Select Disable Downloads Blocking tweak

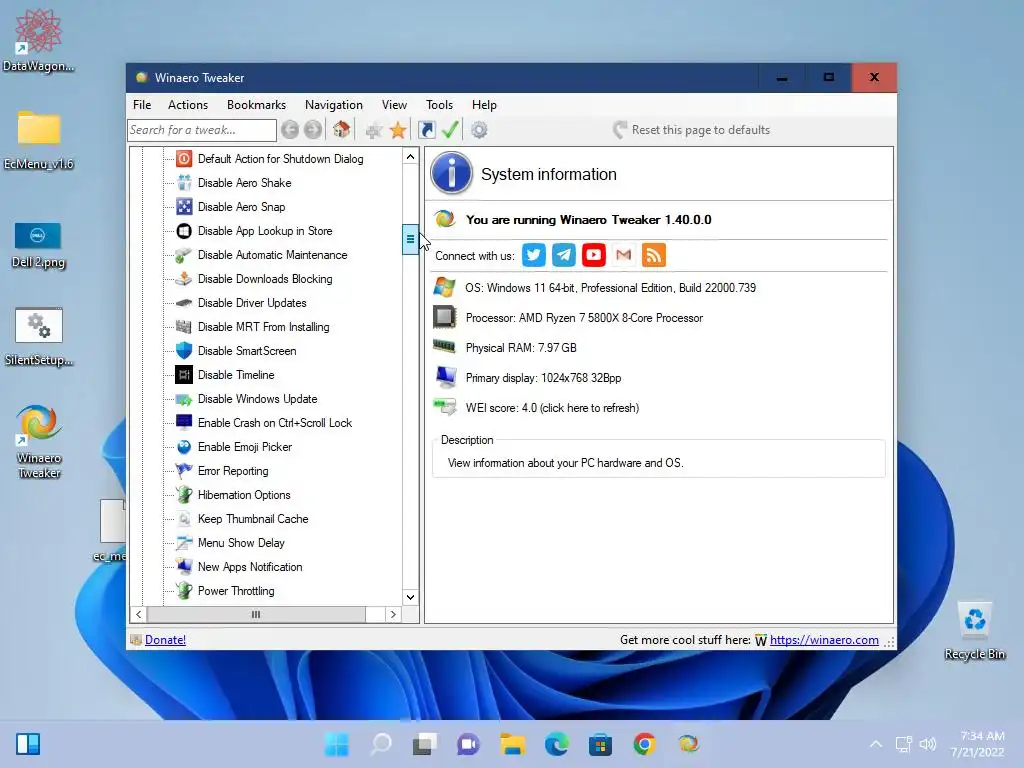tap(265, 279)
